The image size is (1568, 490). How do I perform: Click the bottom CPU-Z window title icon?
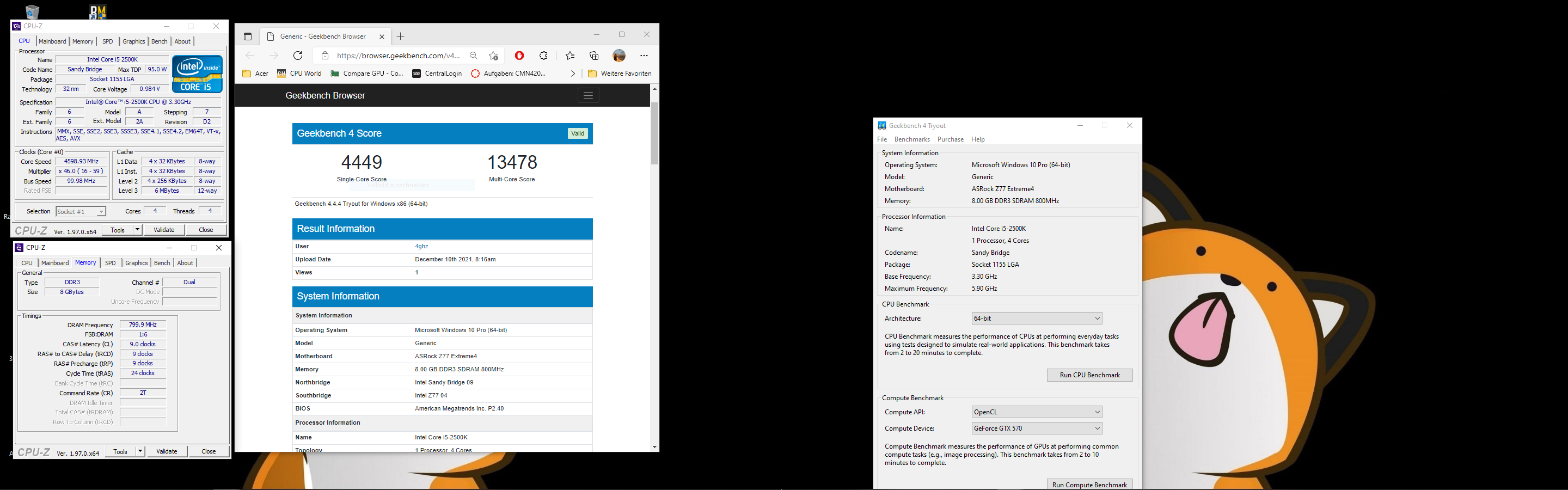pyautogui.click(x=19, y=248)
